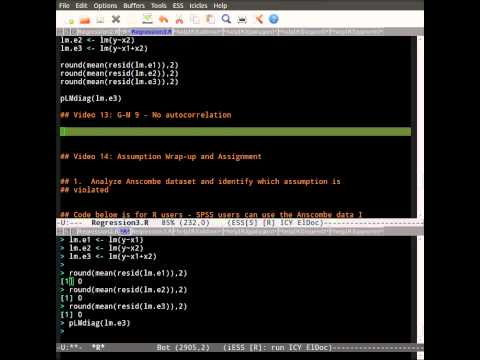Click 'round(mean(resid(lm.e1)),2)' in editor pane
The height and width of the screenshot is (360, 480).
119,65
